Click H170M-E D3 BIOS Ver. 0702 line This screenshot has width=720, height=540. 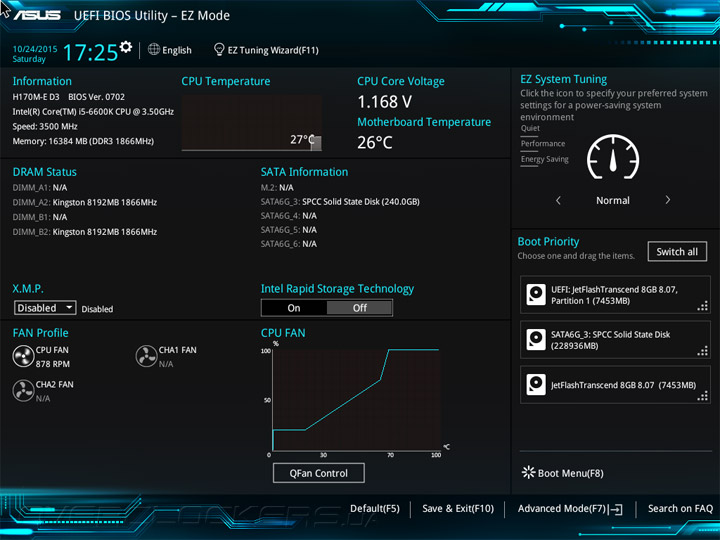click(x=69, y=97)
